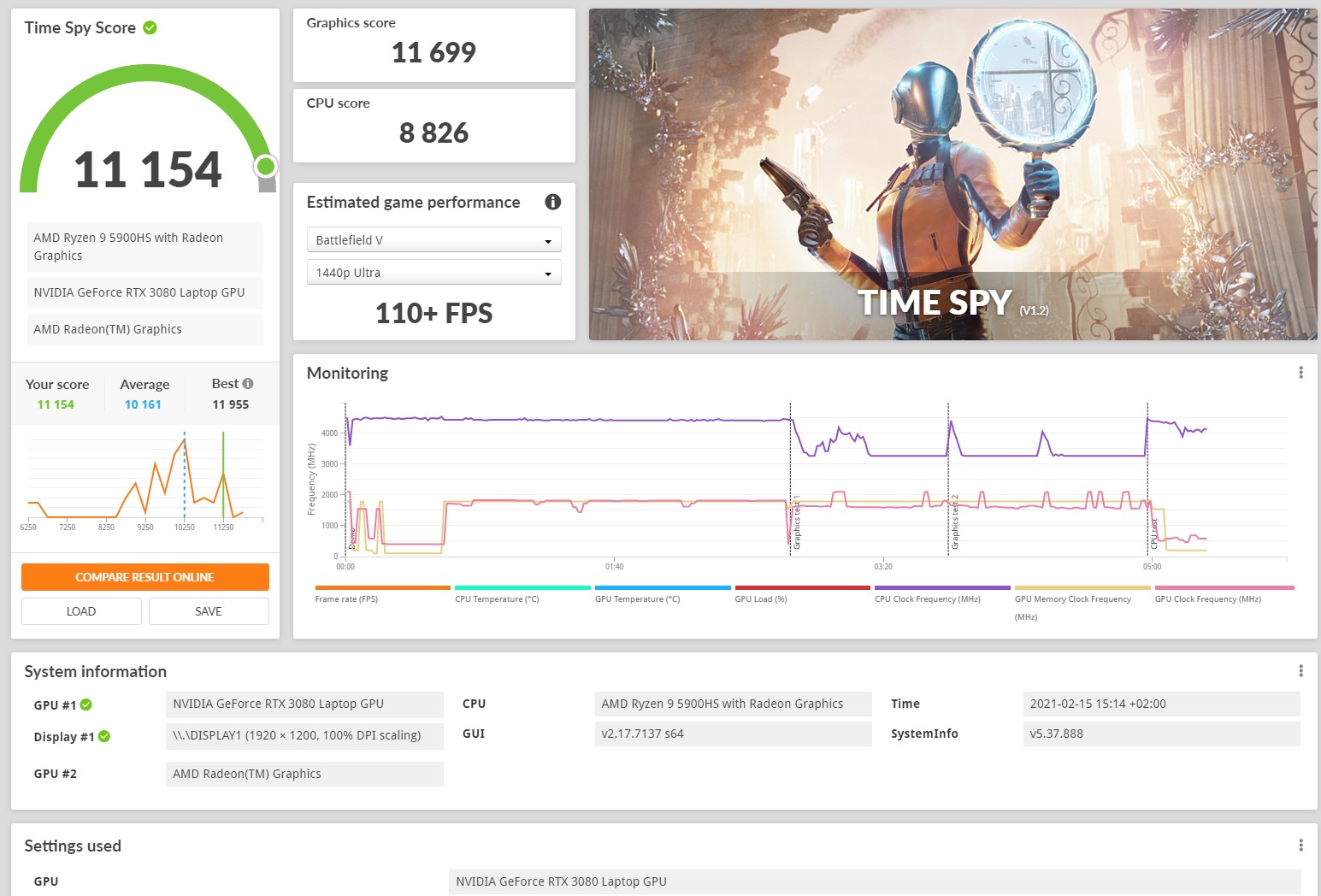1321x896 pixels.
Task: Click the SystemInfo version v5.37.888
Action: [x=1161, y=734]
